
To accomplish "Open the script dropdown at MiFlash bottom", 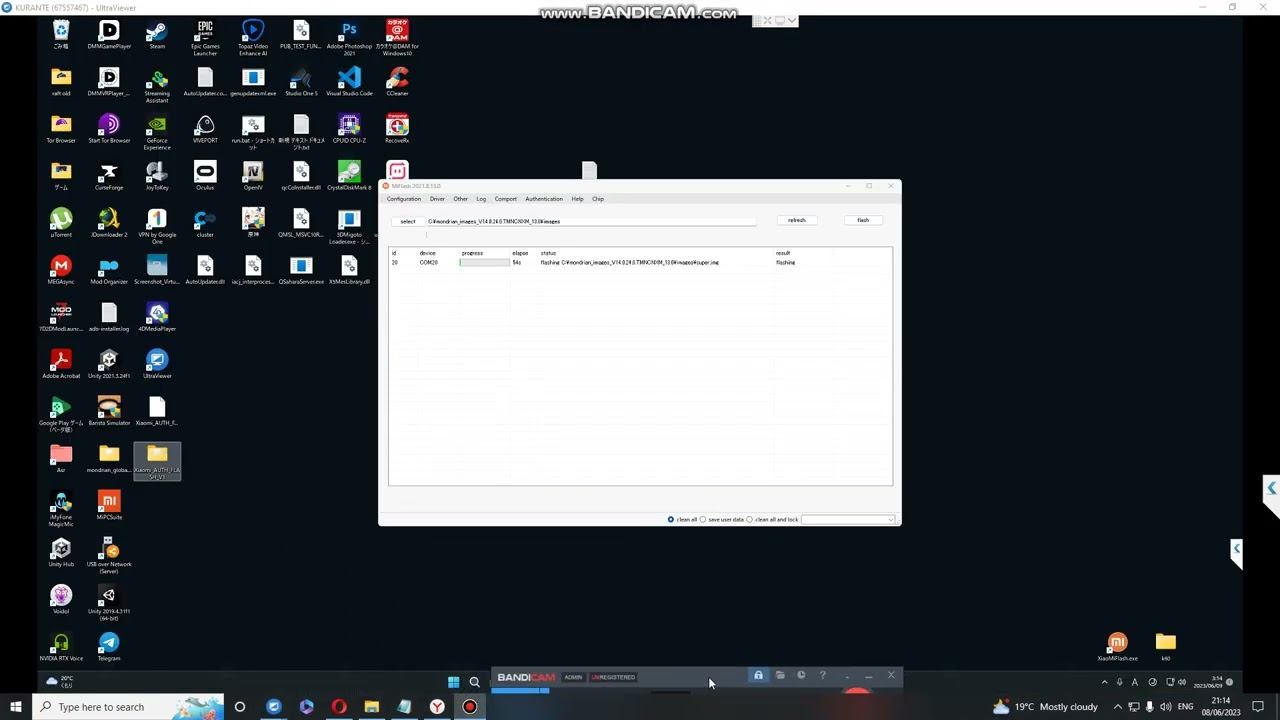I will [x=848, y=520].
